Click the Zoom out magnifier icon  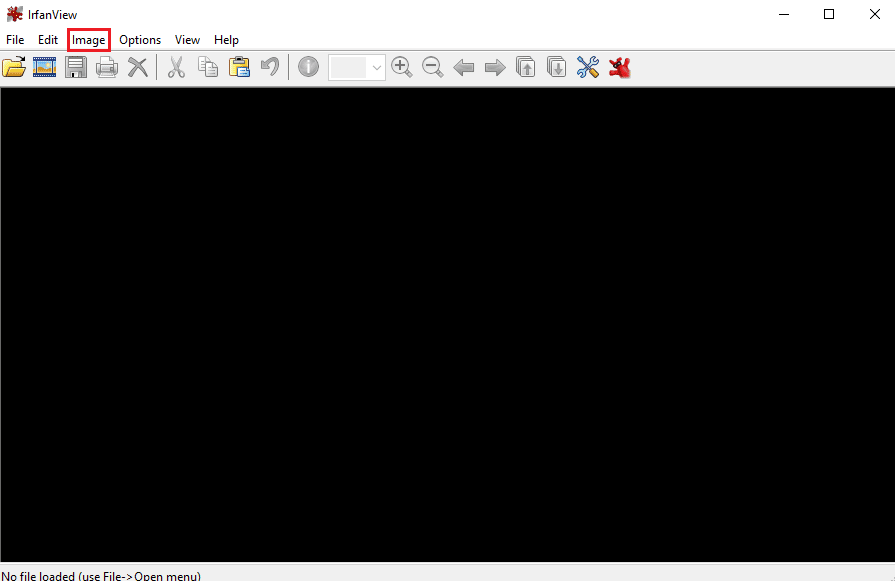(433, 67)
